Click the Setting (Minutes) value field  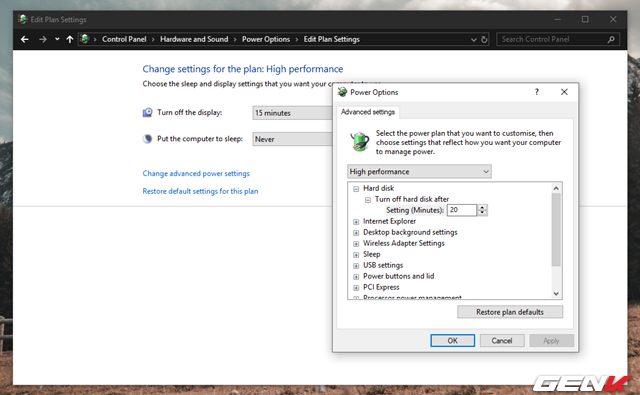pos(462,210)
